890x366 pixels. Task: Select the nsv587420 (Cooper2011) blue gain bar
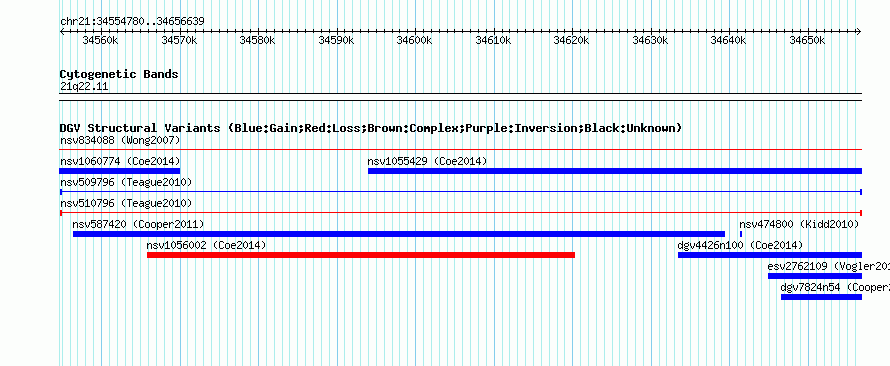398,234
